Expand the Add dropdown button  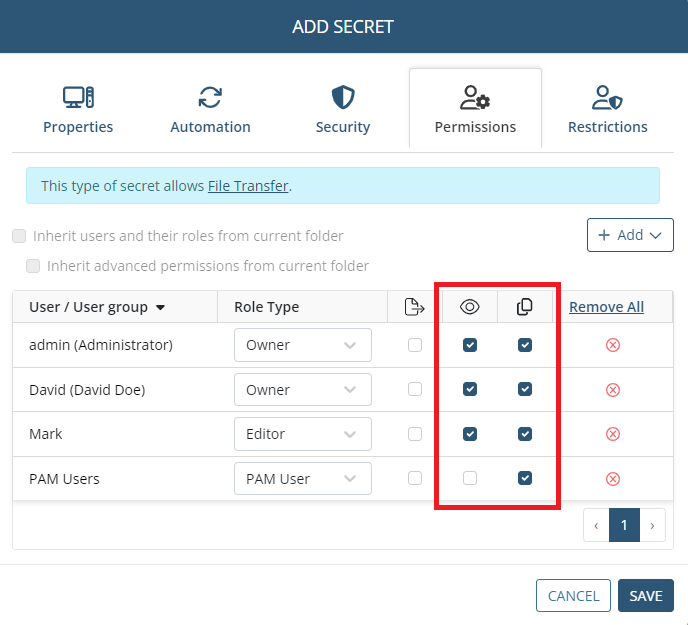pos(630,235)
